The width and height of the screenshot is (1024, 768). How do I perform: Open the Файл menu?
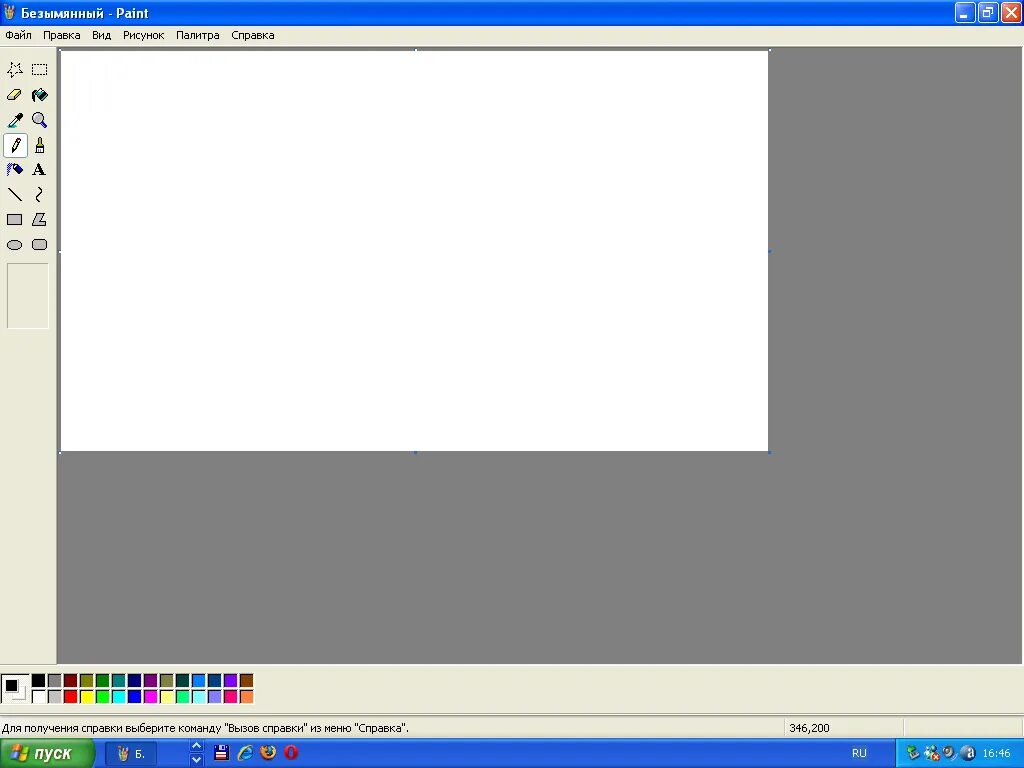[18, 35]
